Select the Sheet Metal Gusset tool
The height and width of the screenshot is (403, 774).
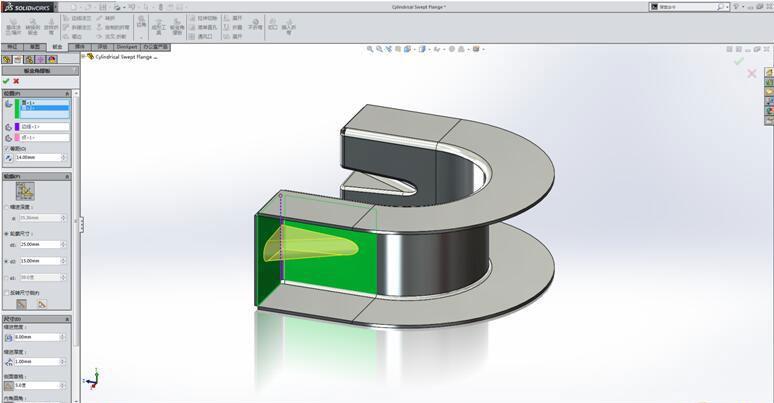click(177, 27)
